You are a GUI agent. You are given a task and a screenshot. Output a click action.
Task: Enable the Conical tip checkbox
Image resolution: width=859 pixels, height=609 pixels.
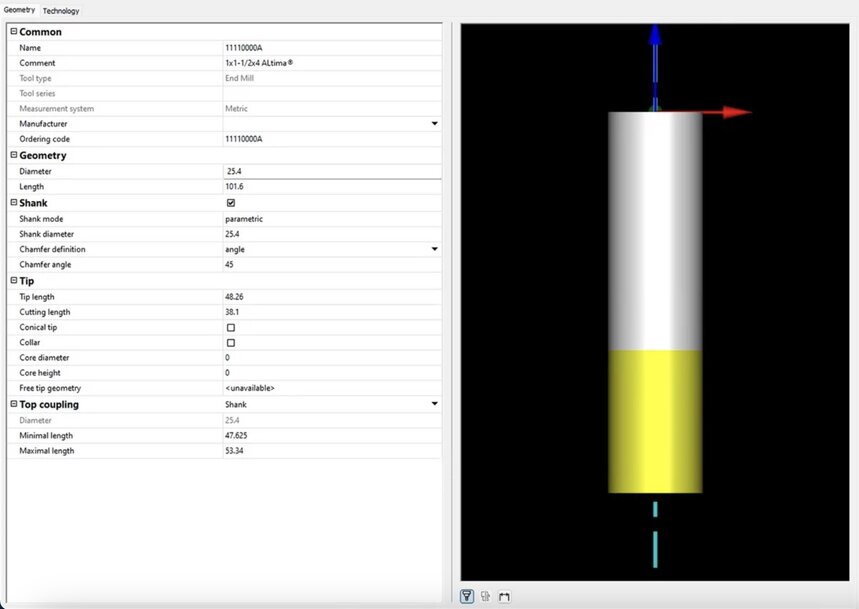click(x=229, y=327)
